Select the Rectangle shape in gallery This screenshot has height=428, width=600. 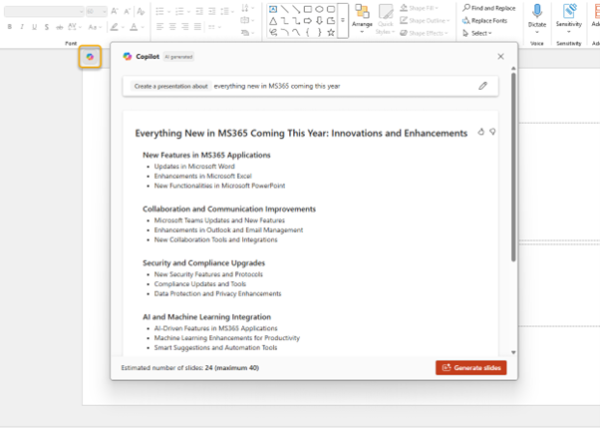point(308,9)
